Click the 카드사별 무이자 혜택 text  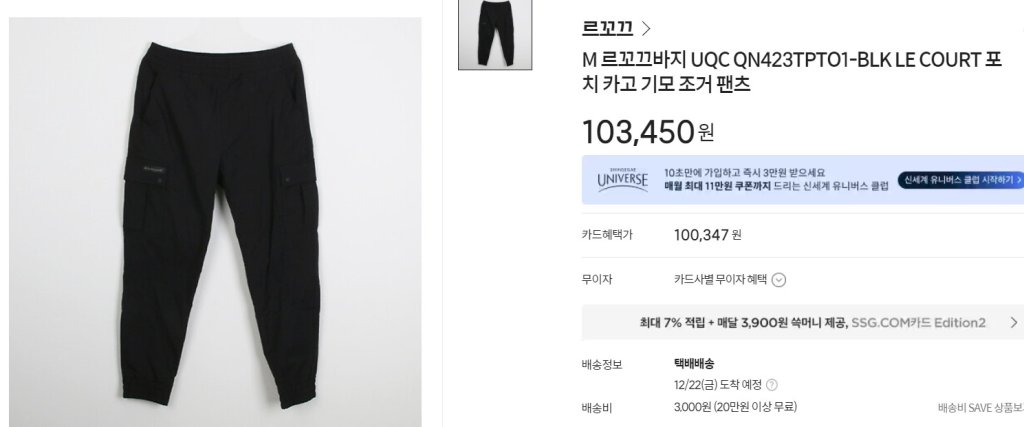[x=720, y=279]
